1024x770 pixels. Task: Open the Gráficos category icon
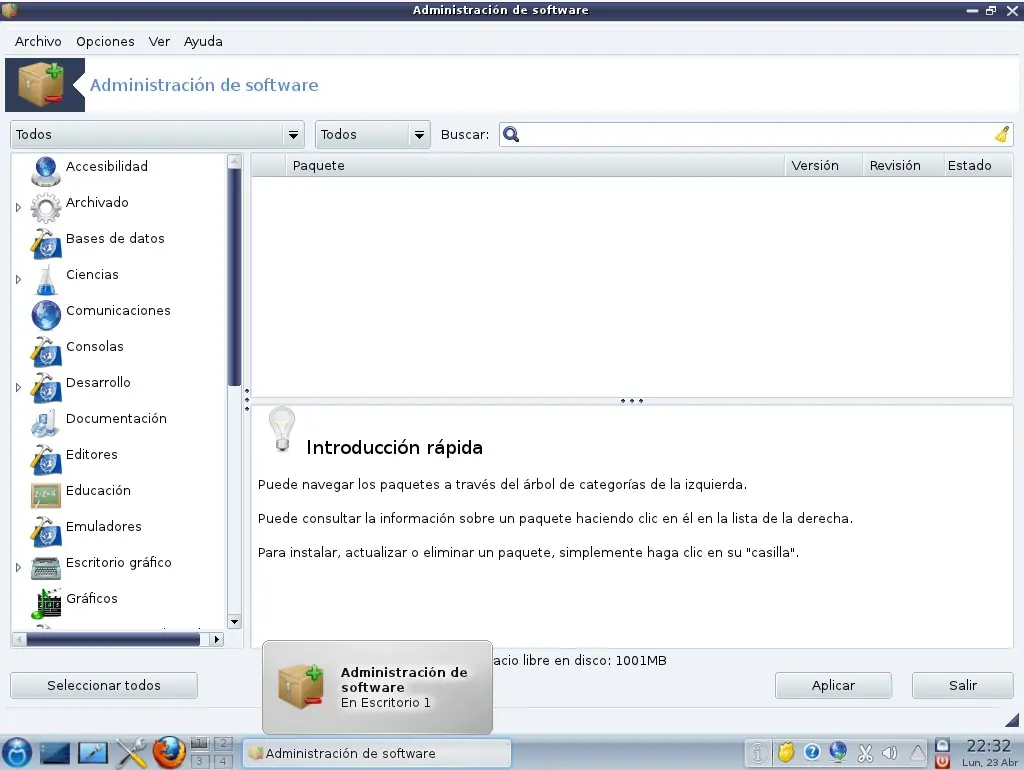pos(46,603)
